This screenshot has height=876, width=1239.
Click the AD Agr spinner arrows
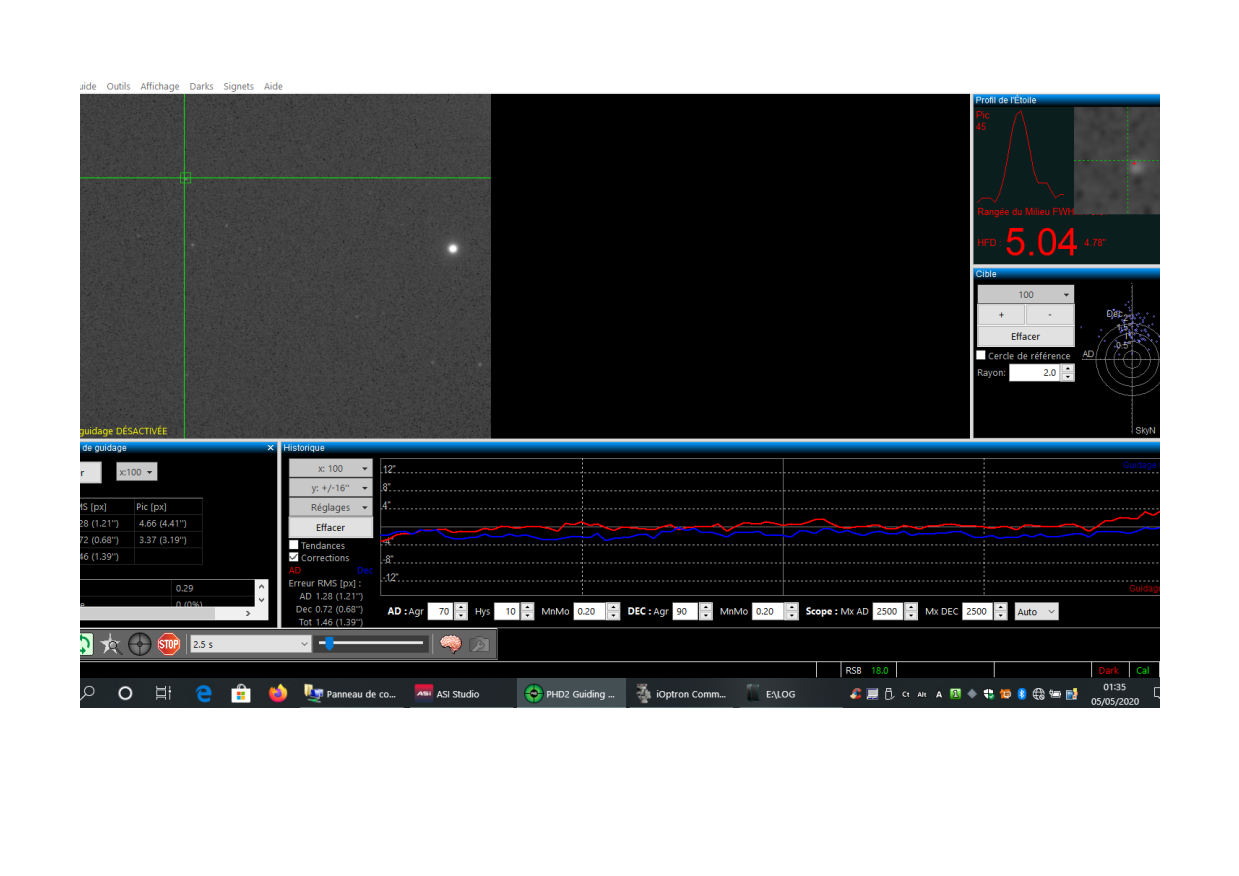[461, 611]
